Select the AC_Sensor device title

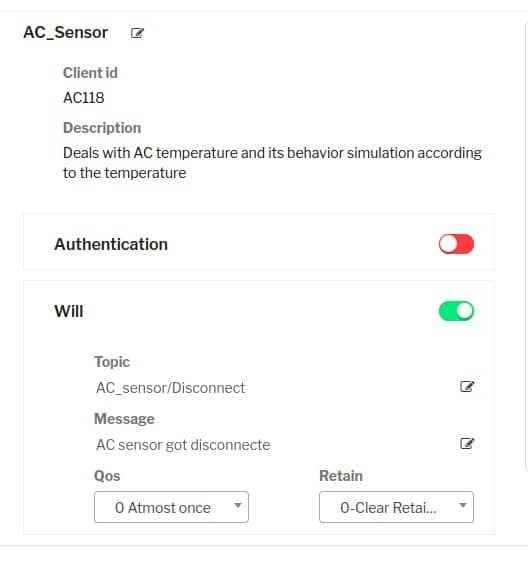tap(66, 33)
